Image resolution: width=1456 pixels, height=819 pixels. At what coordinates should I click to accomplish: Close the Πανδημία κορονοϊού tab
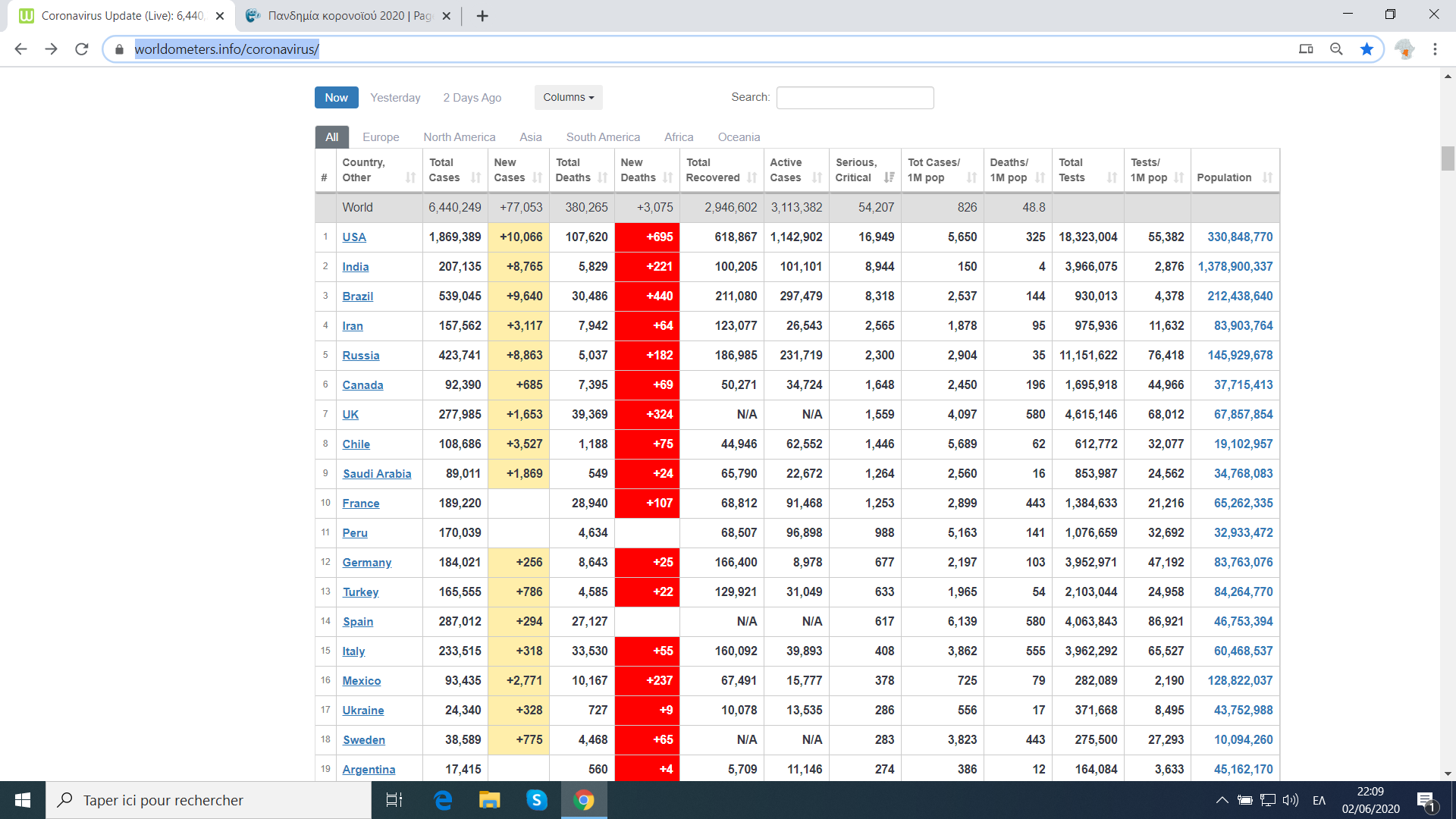click(446, 16)
